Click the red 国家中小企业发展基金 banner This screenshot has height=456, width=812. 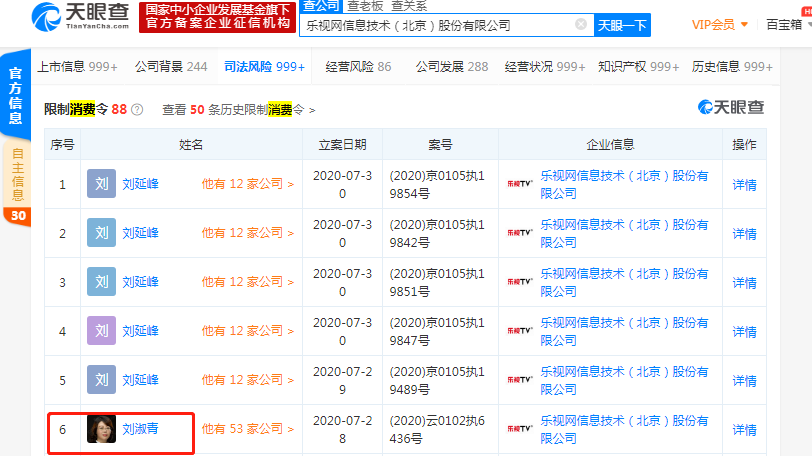(x=217, y=17)
